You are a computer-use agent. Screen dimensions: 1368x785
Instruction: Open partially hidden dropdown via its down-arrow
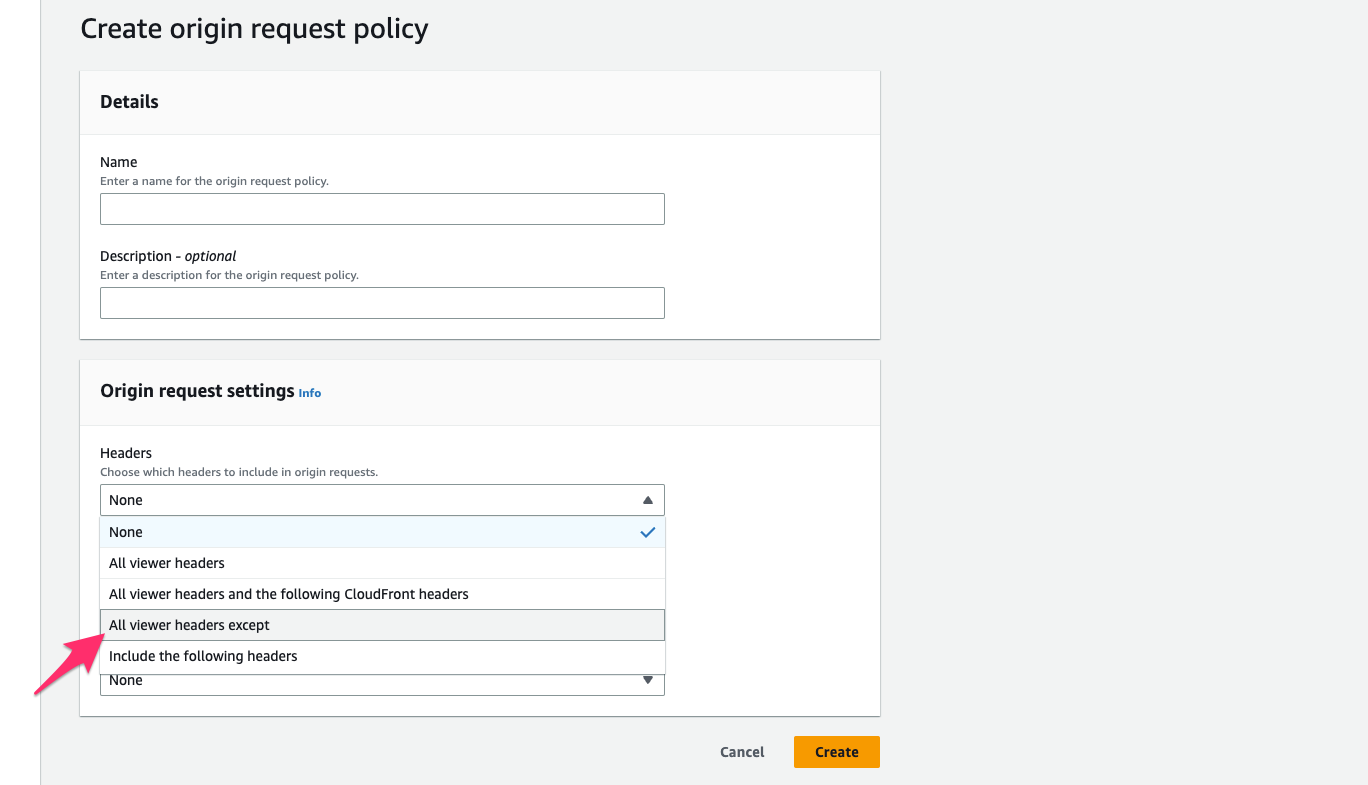[648, 680]
